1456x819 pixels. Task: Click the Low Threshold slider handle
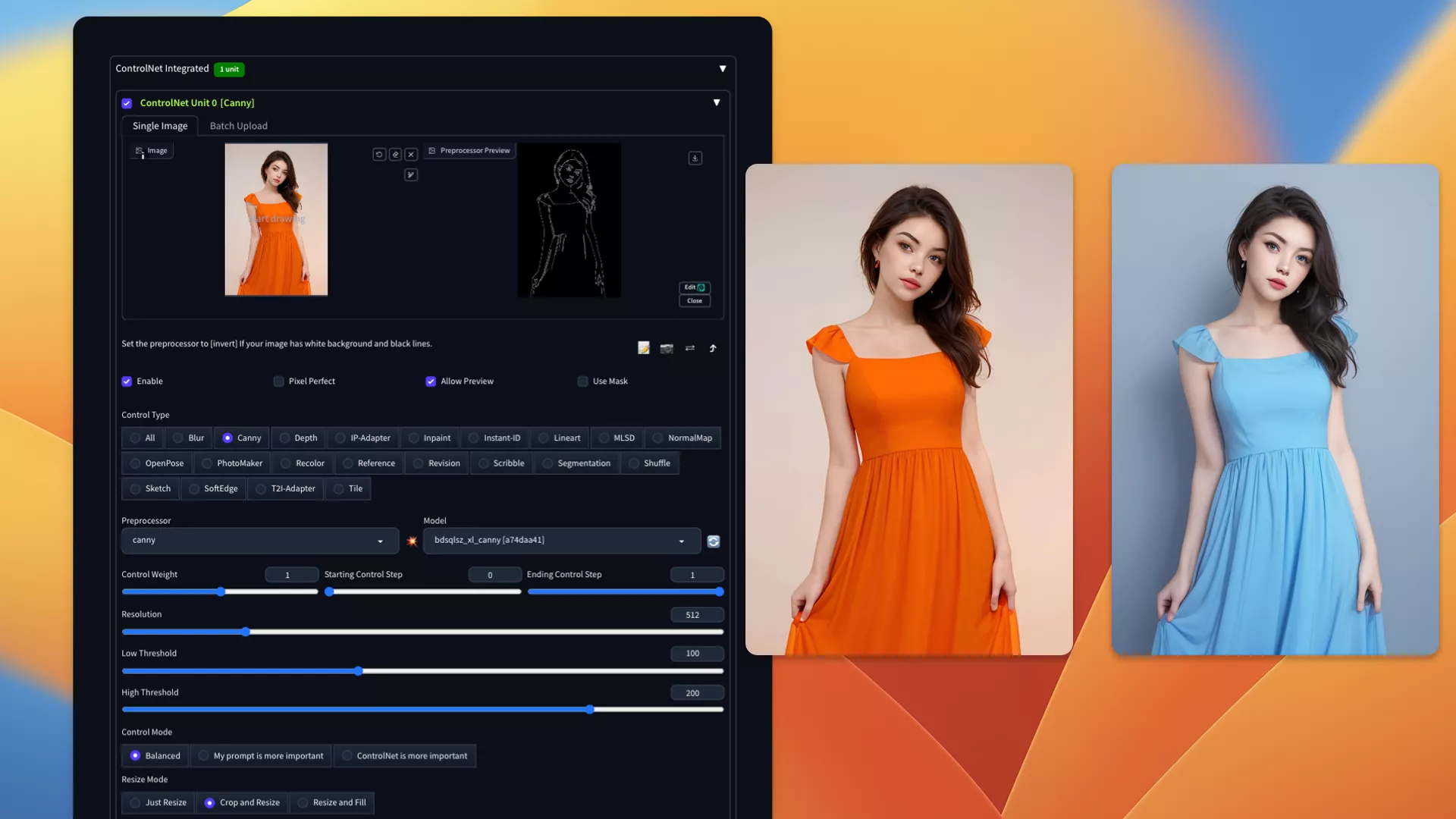[359, 671]
